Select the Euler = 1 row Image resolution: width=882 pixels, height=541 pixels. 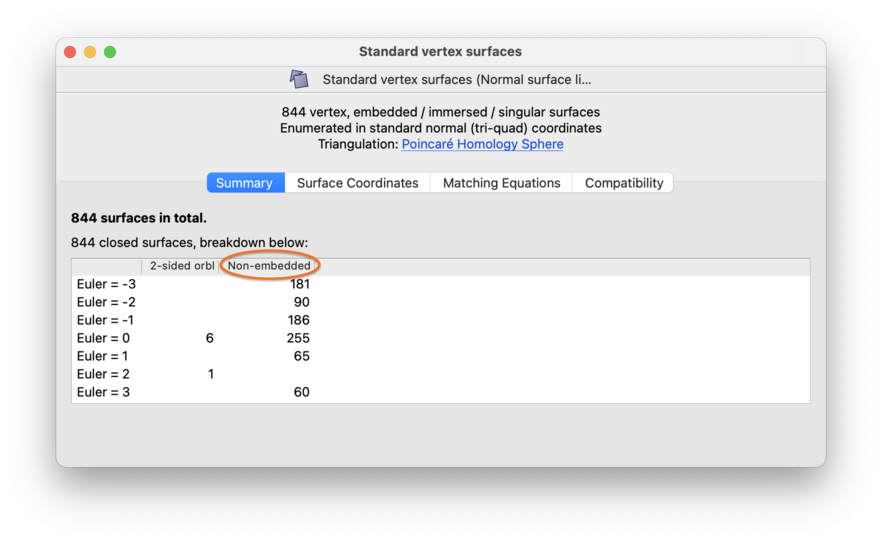(440, 356)
